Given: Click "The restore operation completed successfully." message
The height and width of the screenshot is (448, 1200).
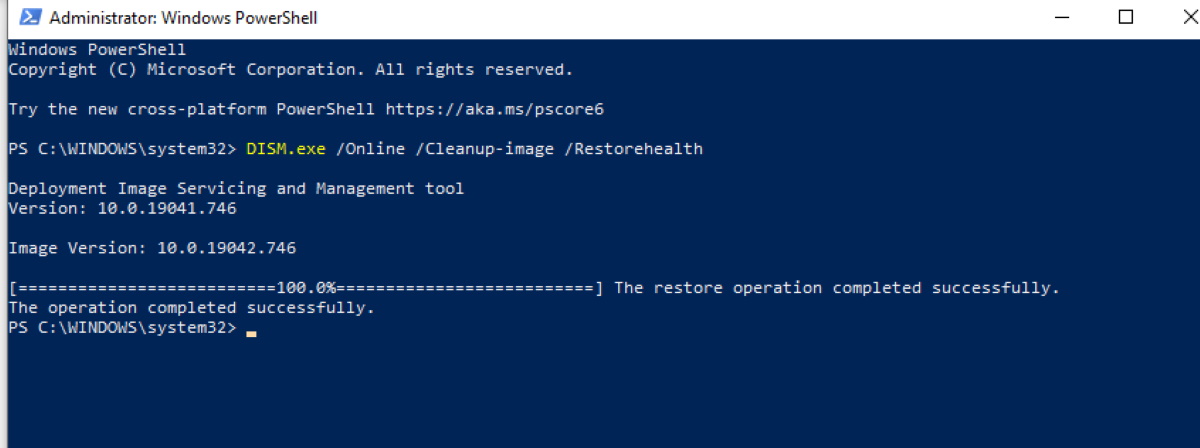Looking at the screenshot, I should [x=836, y=288].
